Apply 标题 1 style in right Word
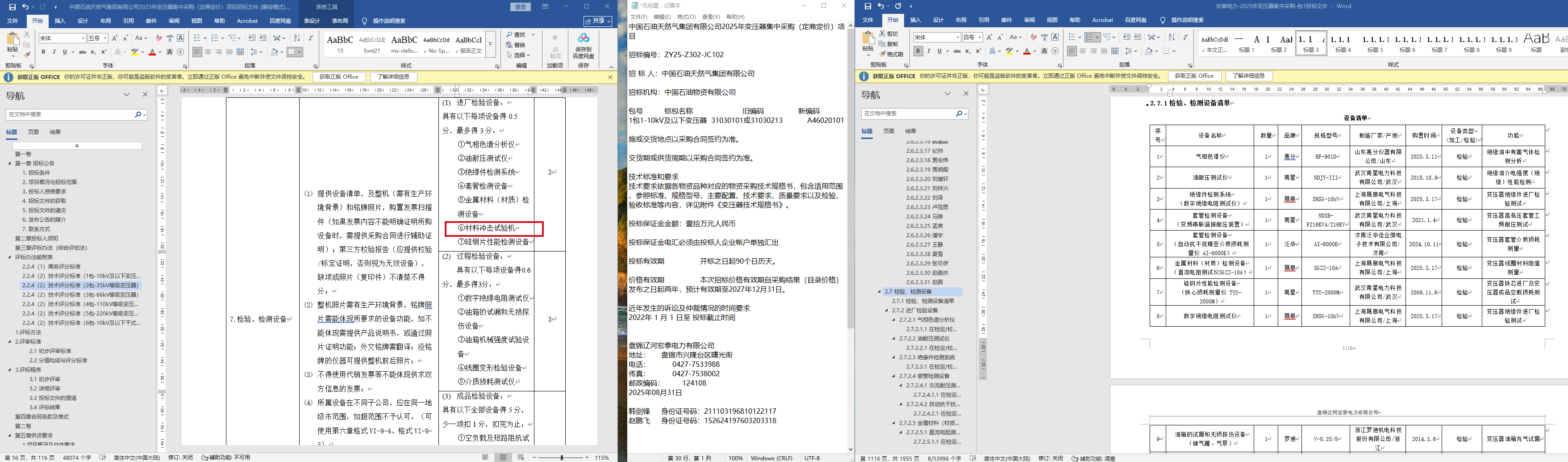 1246,42
